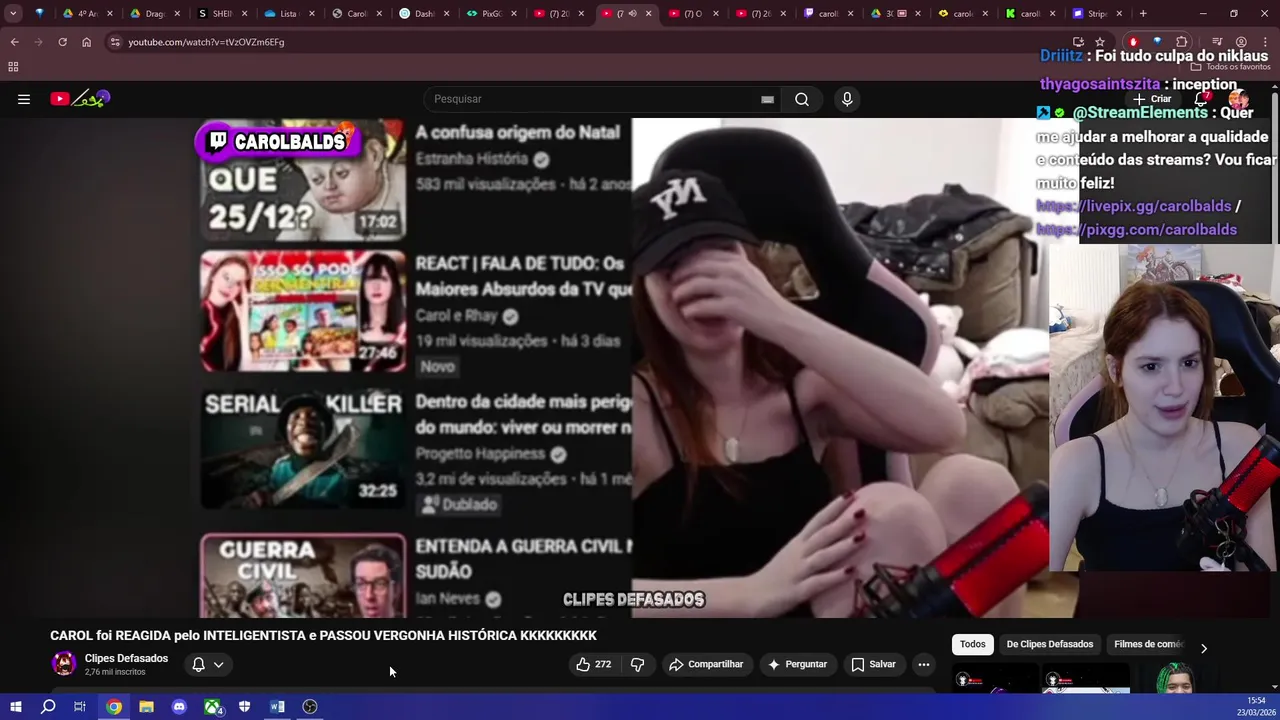1280x720 pixels.
Task: Open YouTube notifications bell
Action: pyautogui.click(x=1202, y=99)
